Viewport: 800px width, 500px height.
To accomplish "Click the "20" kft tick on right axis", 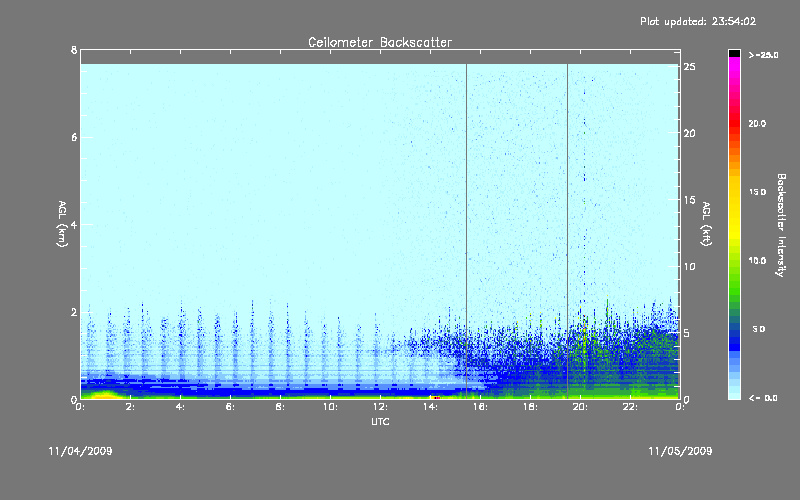I will point(689,133).
